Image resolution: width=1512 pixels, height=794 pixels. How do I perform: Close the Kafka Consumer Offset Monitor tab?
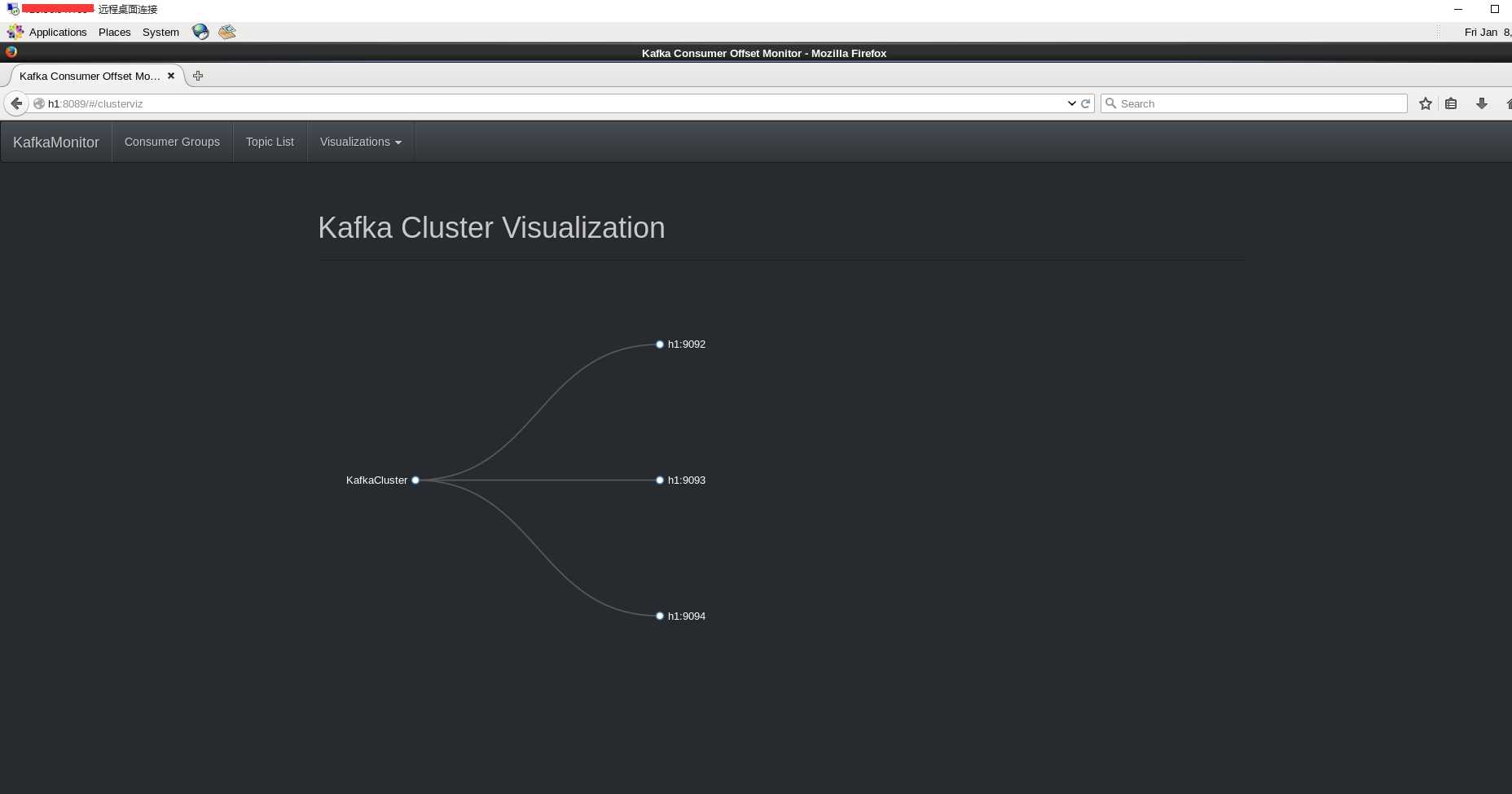(171, 76)
